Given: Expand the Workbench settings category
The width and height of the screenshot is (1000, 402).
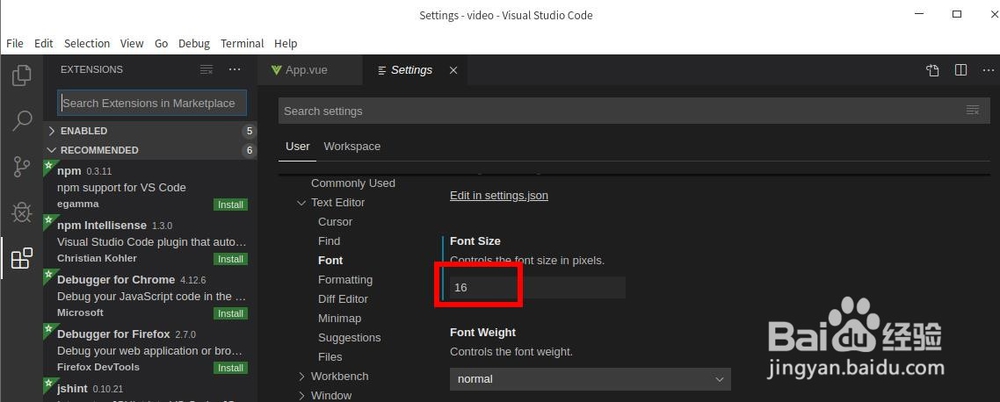Looking at the screenshot, I should (302, 376).
